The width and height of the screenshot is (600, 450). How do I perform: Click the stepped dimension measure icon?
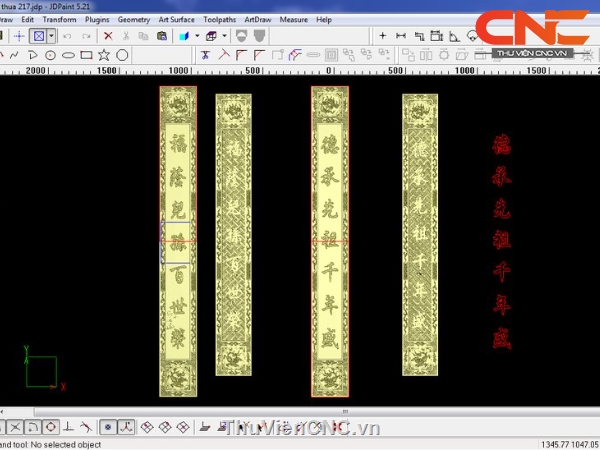(419, 36)
